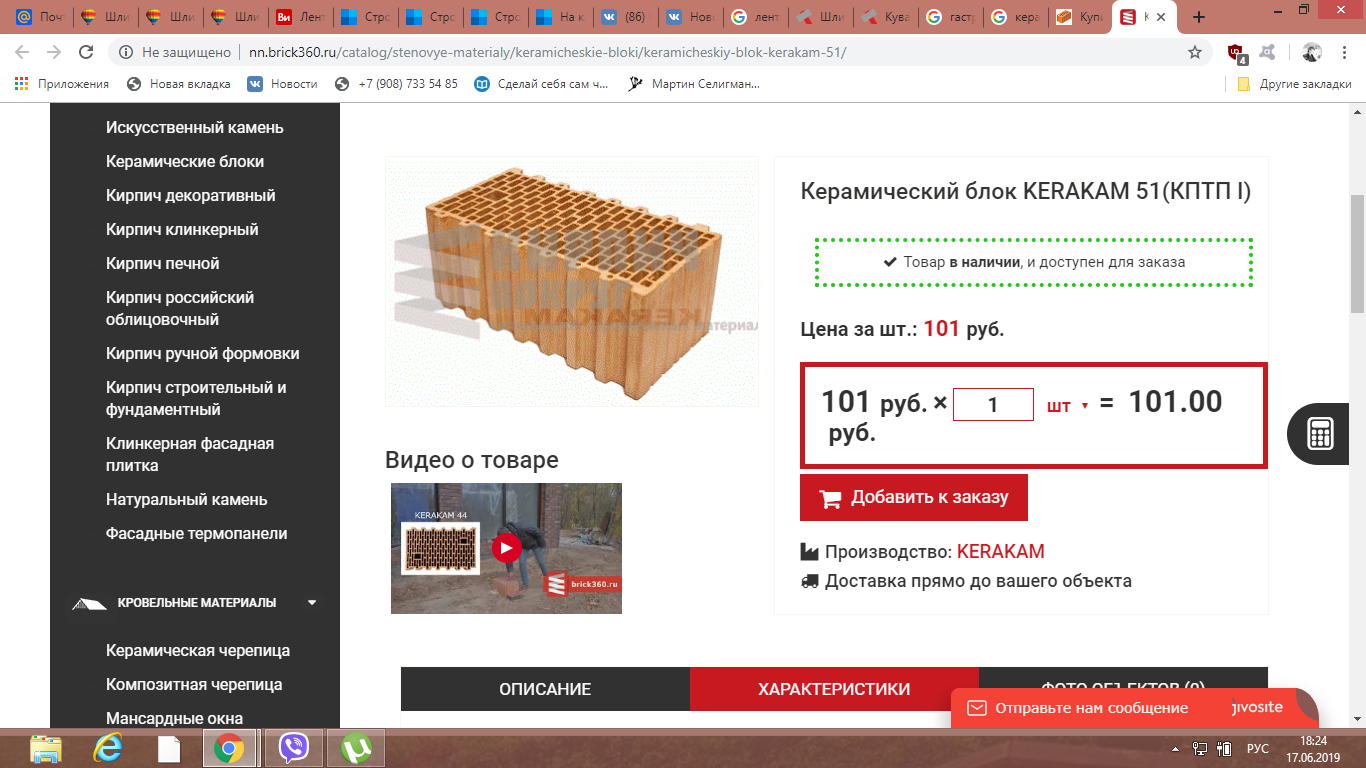Viewport: 1366px width, 768px height.
Task: Switch to the ХАРАКТЕРИСТИКИ tab
Action: (x=834, y=689)
